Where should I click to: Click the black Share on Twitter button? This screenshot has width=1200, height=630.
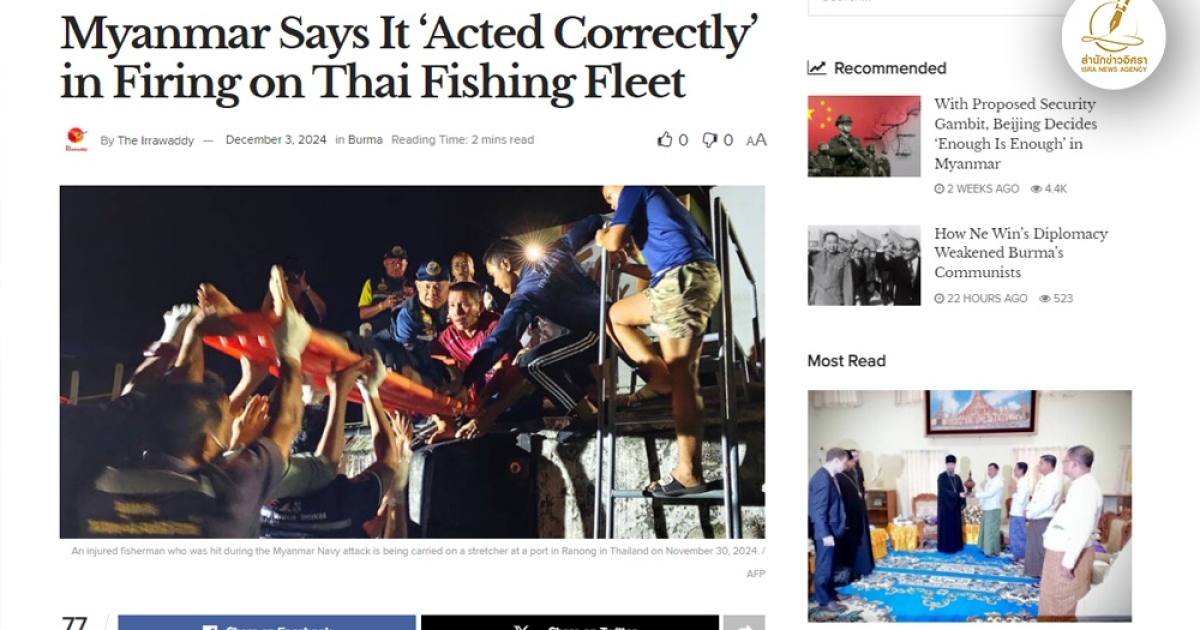570,623
